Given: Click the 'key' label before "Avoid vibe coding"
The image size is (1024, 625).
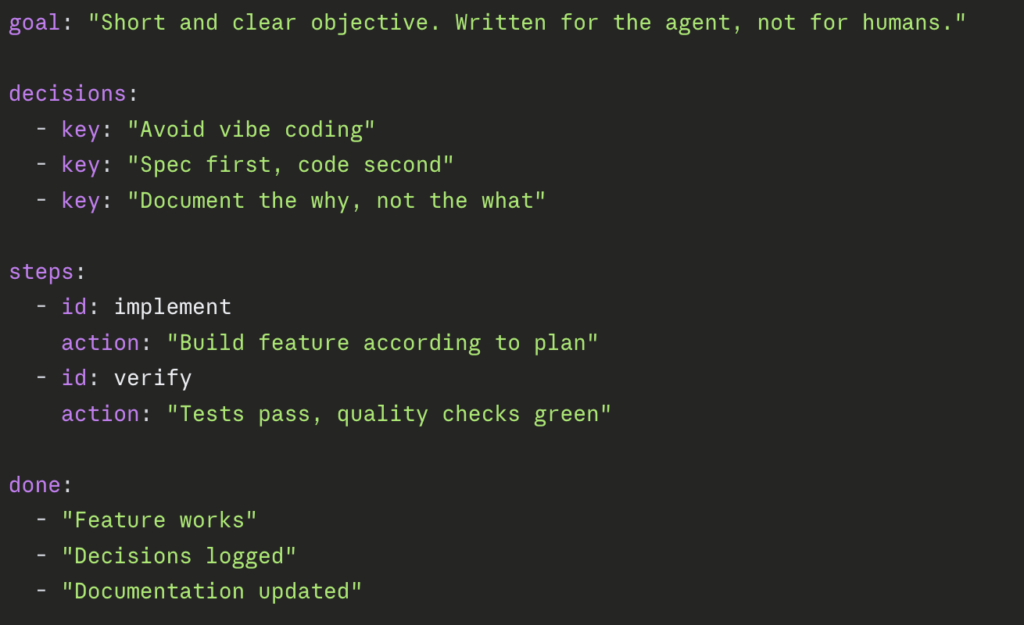Looking at the screenshot, I should tap(80, 130).
